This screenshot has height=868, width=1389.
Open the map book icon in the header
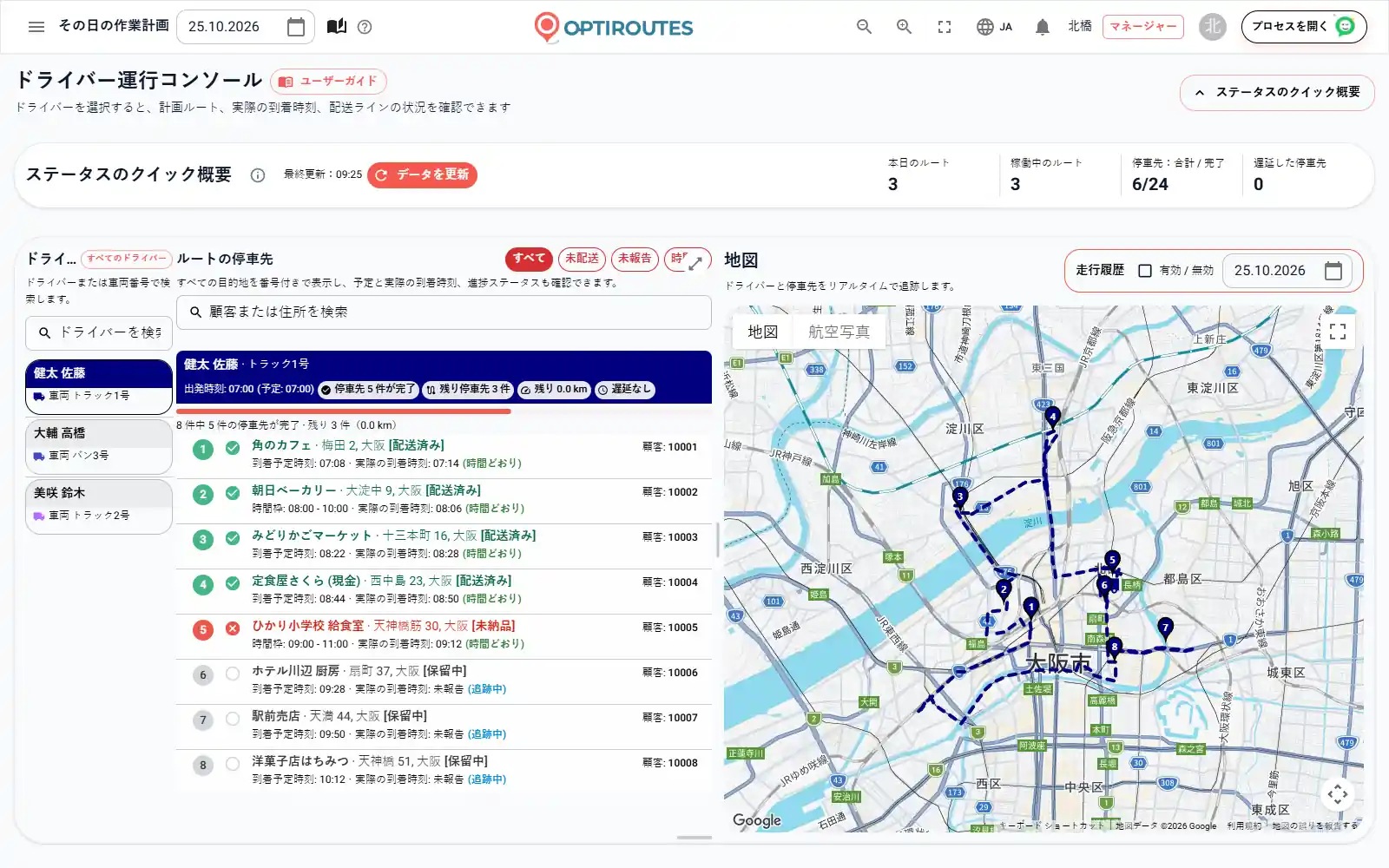coord(337,27)
